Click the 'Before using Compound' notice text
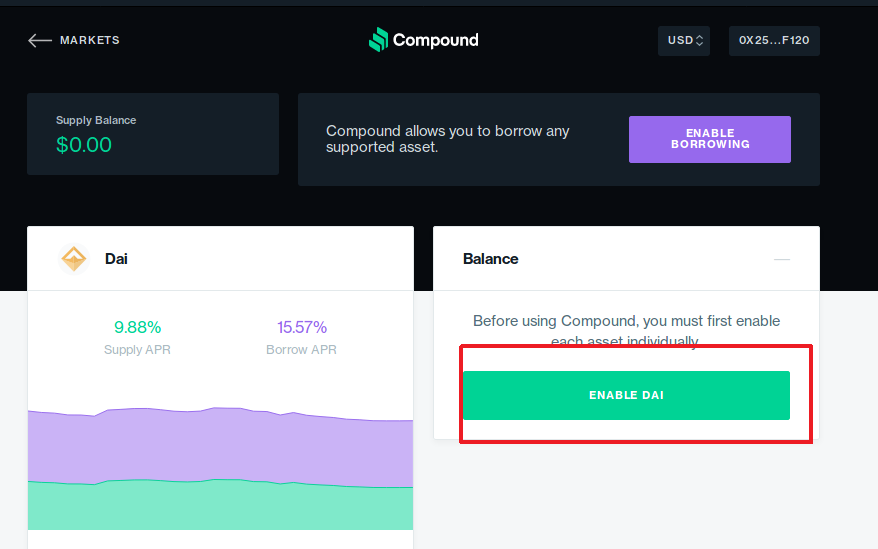Screen dimensions: 878x549 [x=626, y=331]
